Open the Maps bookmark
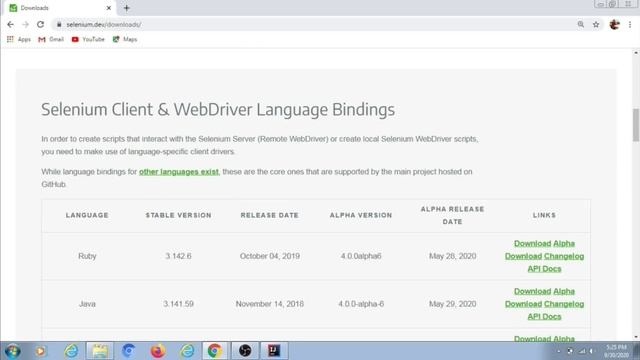Image resolution: width=640 pixels, height=360 pixels. point(125,39)
